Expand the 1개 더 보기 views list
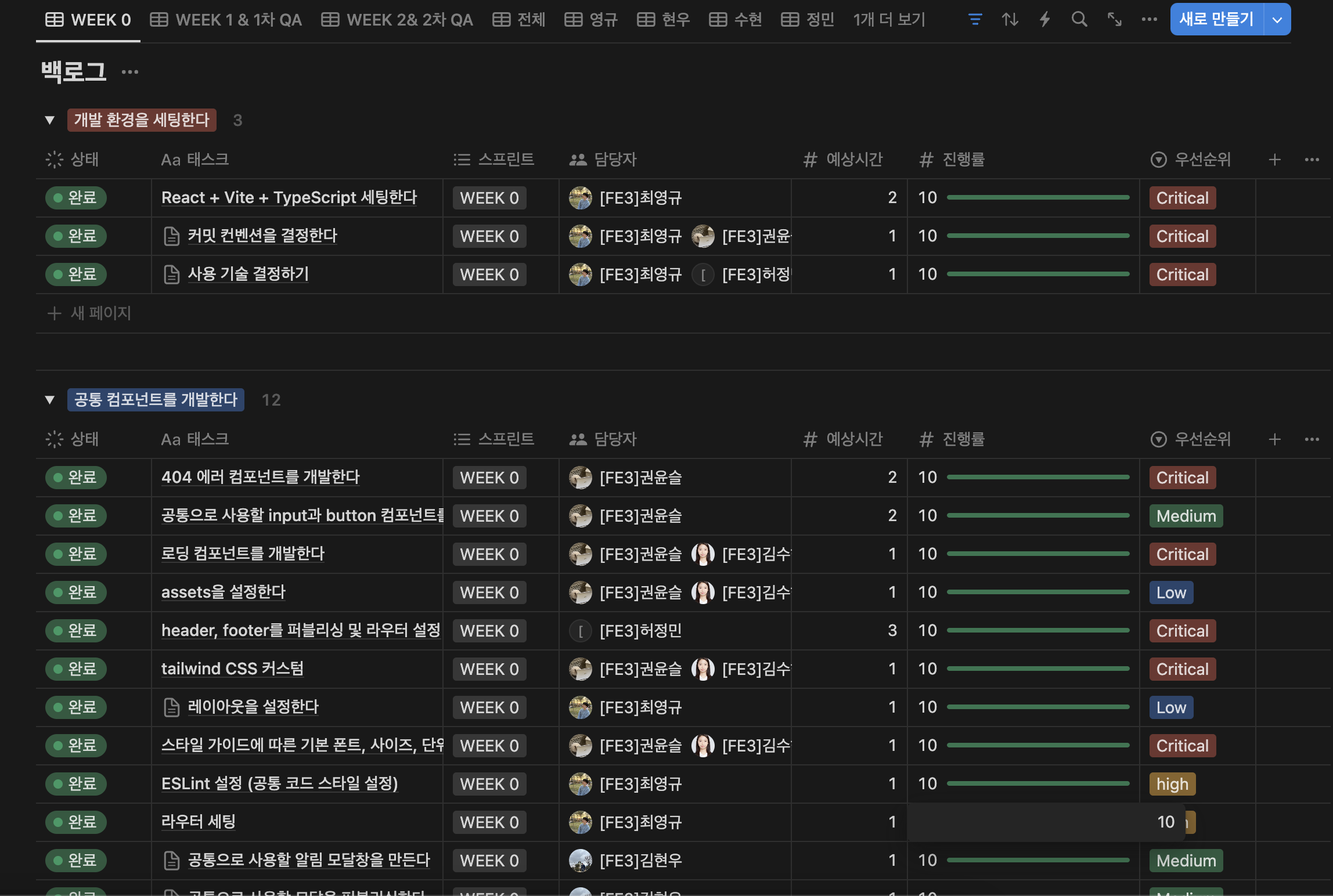The image size is (1333, 896). pyautogui.click(x=888, y=20)
